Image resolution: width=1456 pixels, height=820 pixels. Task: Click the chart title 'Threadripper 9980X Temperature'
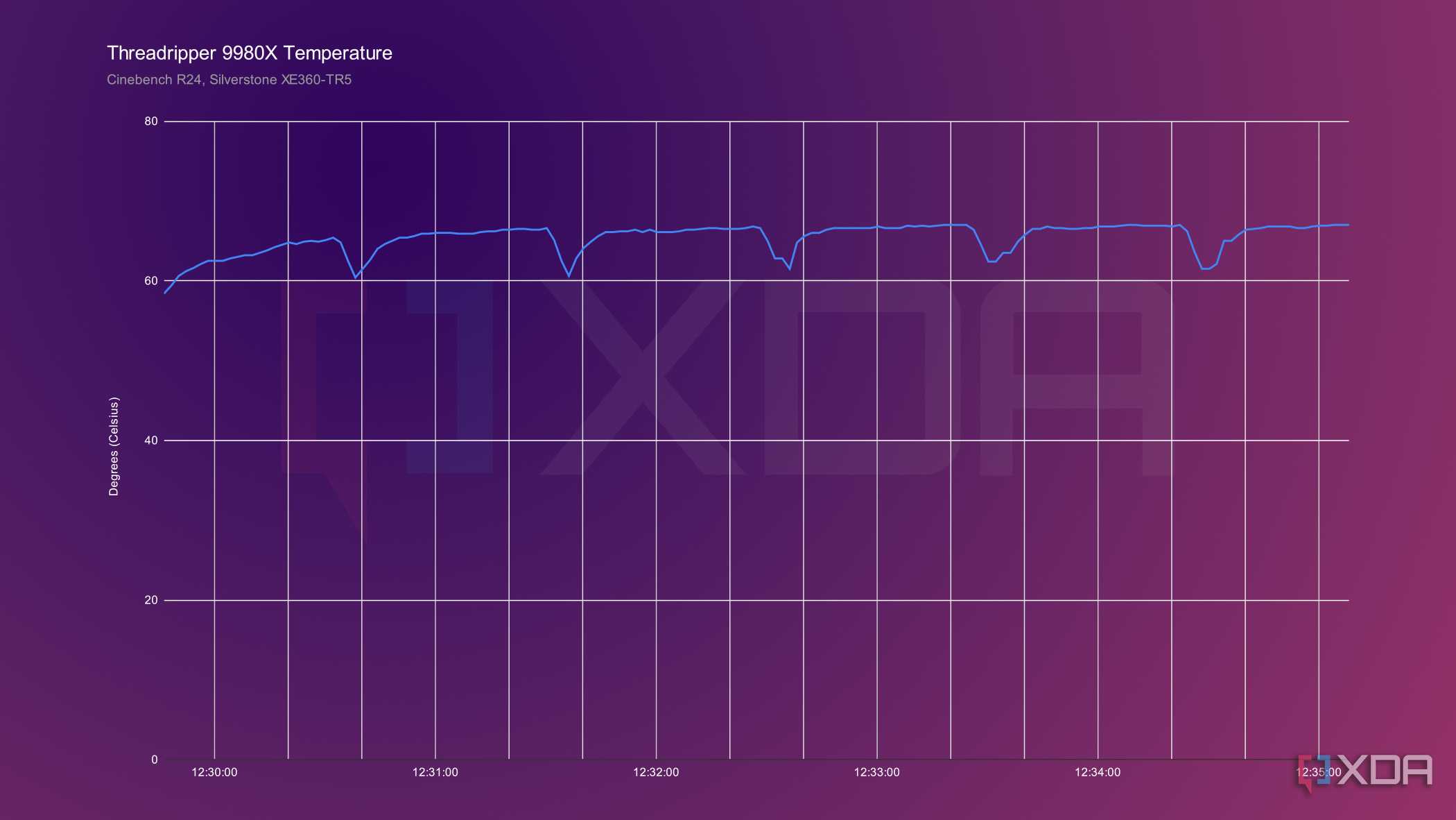point(250,53)
